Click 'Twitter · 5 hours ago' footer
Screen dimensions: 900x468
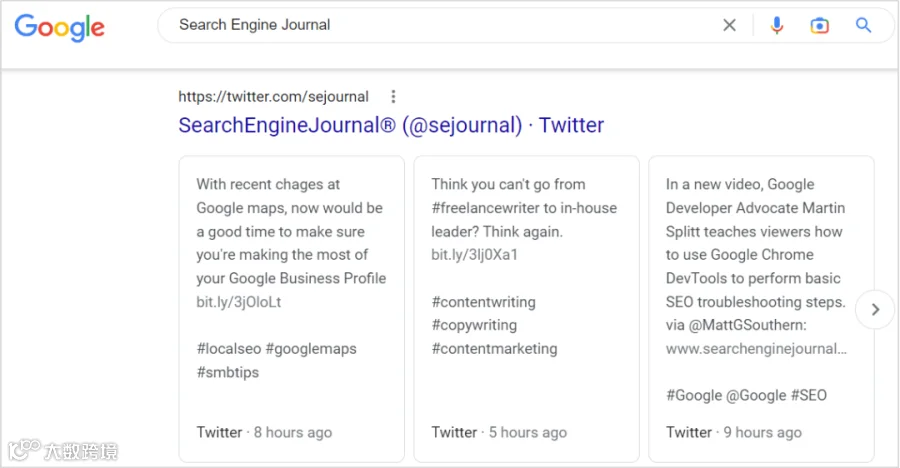pyautogui.click(x=499, y=433)
